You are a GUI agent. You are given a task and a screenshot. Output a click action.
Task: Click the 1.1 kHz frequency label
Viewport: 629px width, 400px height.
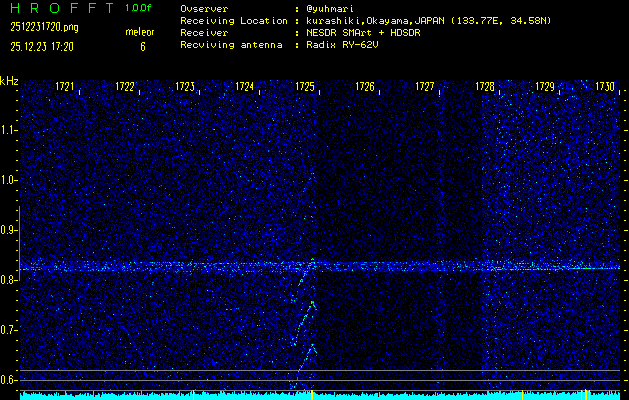(x=7, y=130)
